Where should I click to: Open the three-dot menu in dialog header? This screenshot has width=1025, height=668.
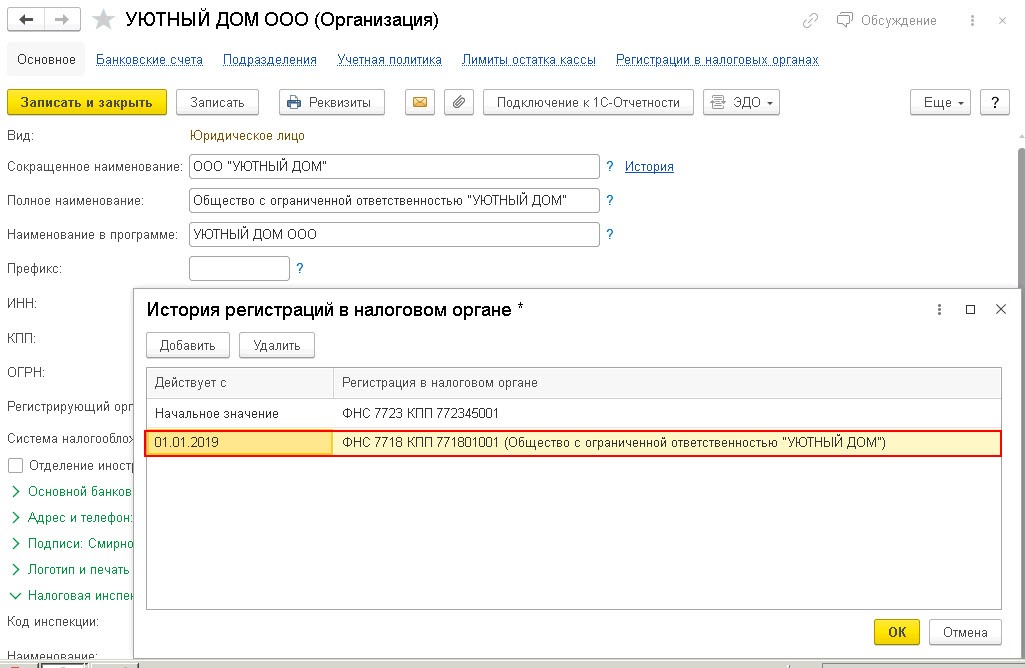pos(939,310)
